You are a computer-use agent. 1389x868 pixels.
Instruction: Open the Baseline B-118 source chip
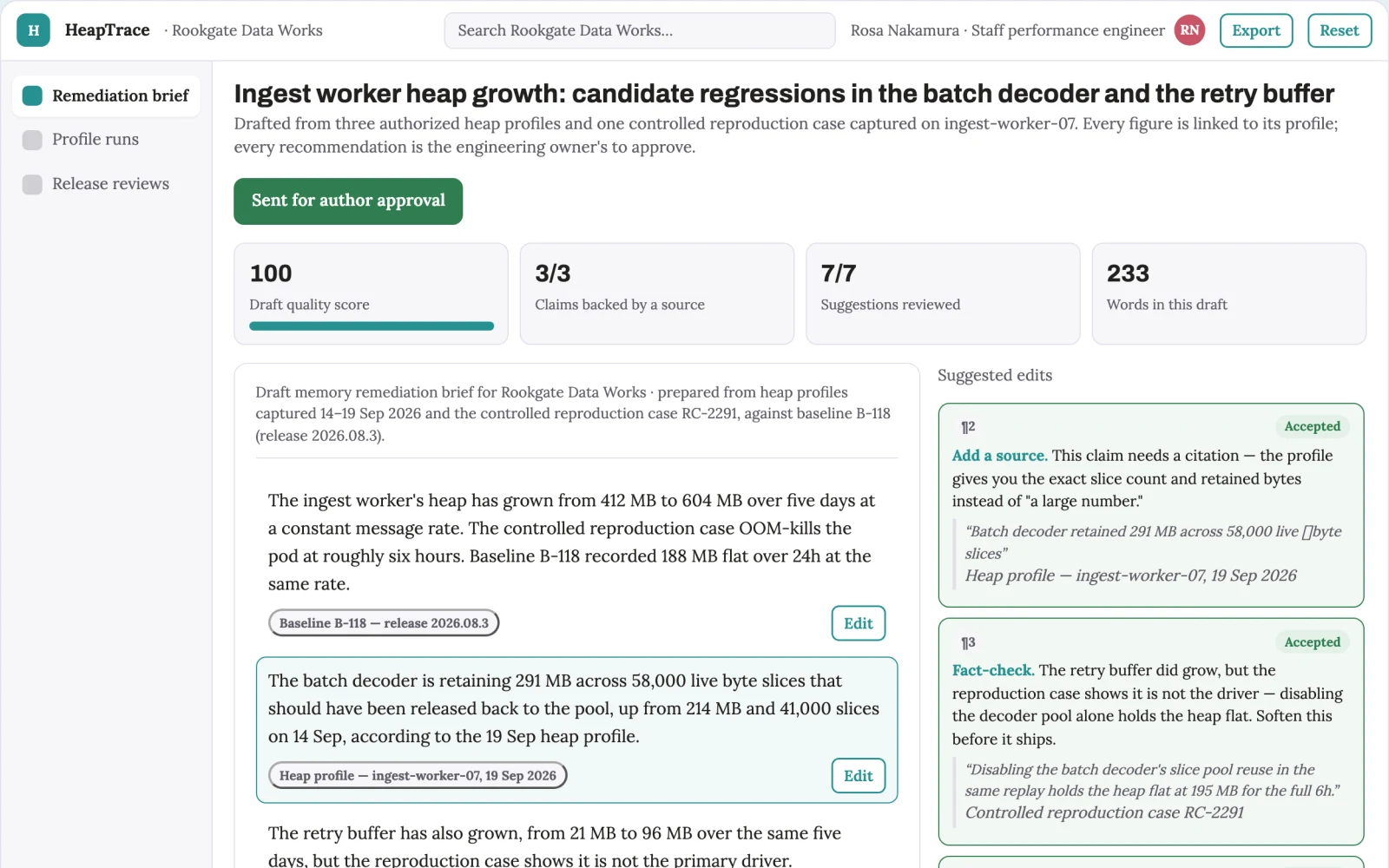384,623
